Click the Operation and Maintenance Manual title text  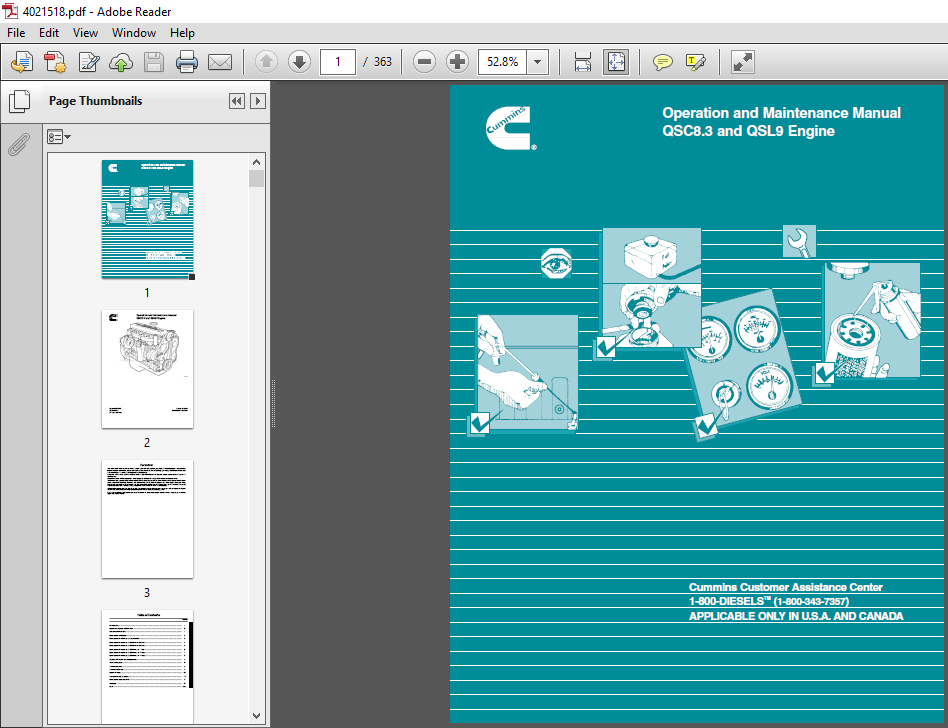tap(781, 113)
